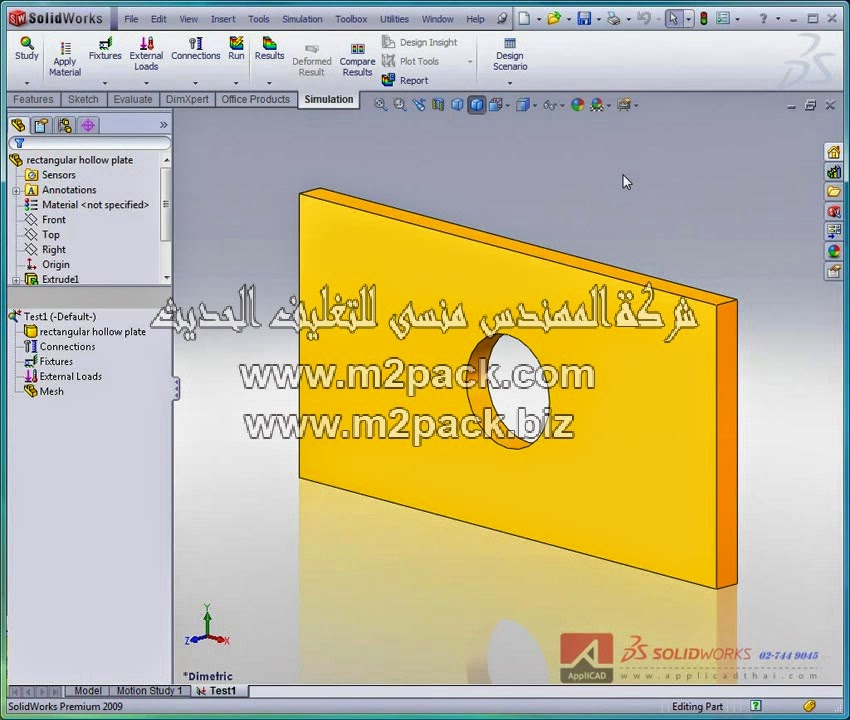The width and height of the screenshot is (850, 720).
Task: Click the Print icon
Action: (x=614, y=19)
